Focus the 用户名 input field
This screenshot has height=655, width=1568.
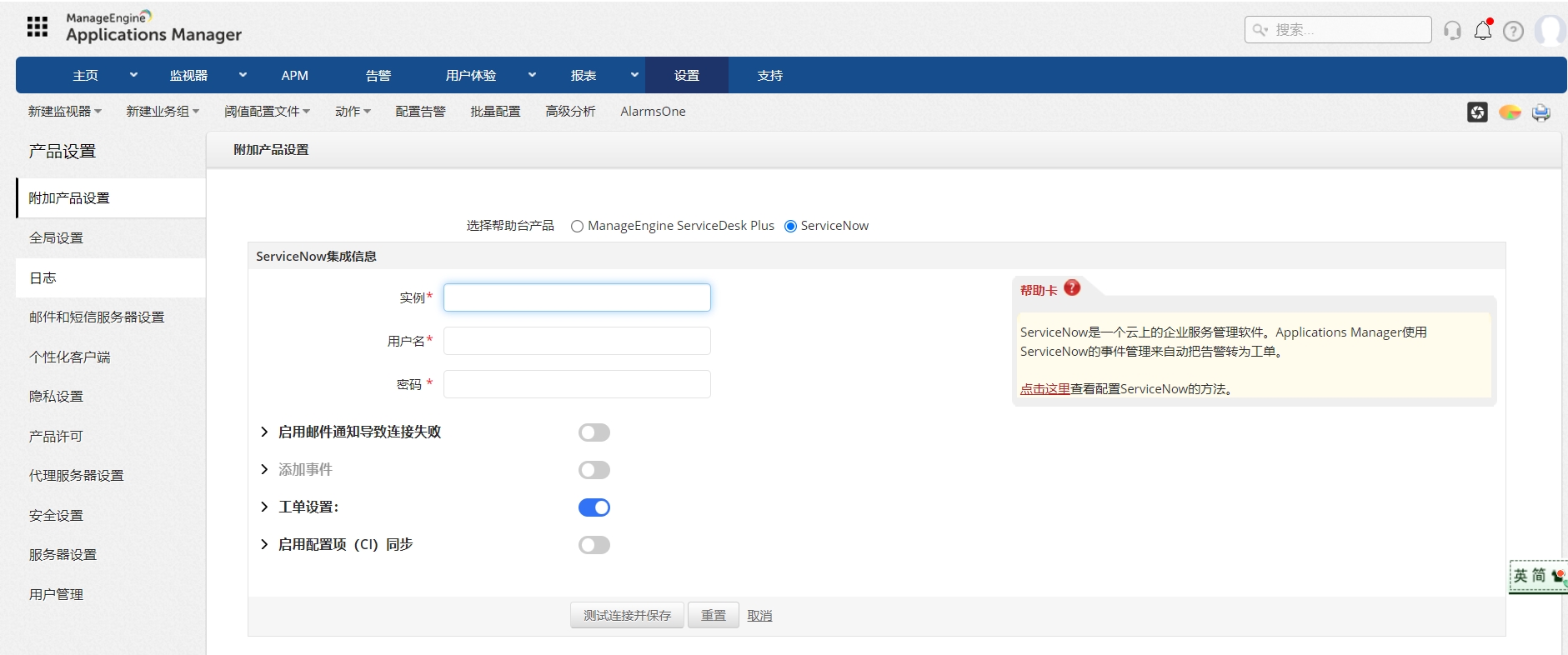[x=577, y=341]
